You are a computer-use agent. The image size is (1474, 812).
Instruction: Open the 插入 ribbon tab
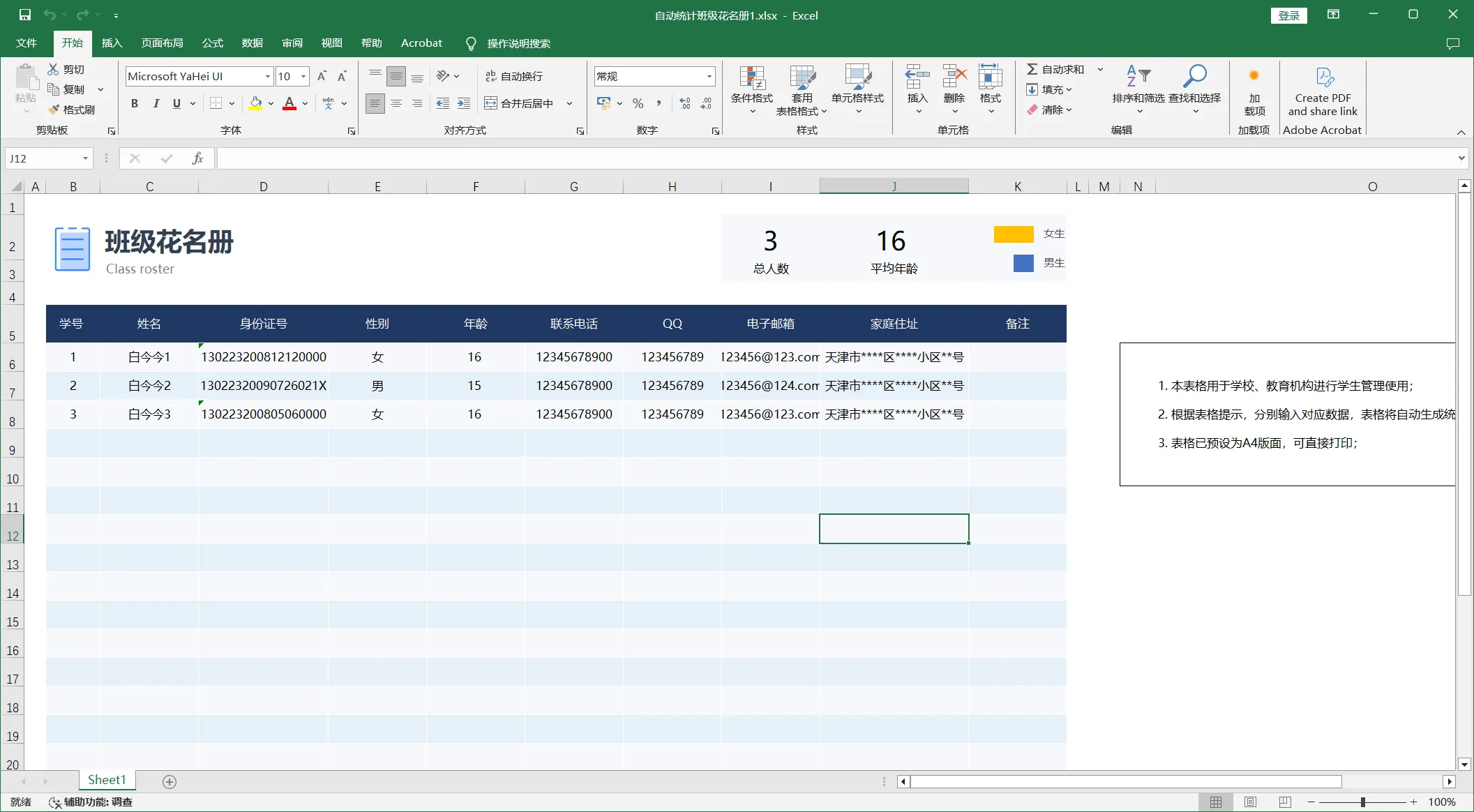click(x=112, y=43)
